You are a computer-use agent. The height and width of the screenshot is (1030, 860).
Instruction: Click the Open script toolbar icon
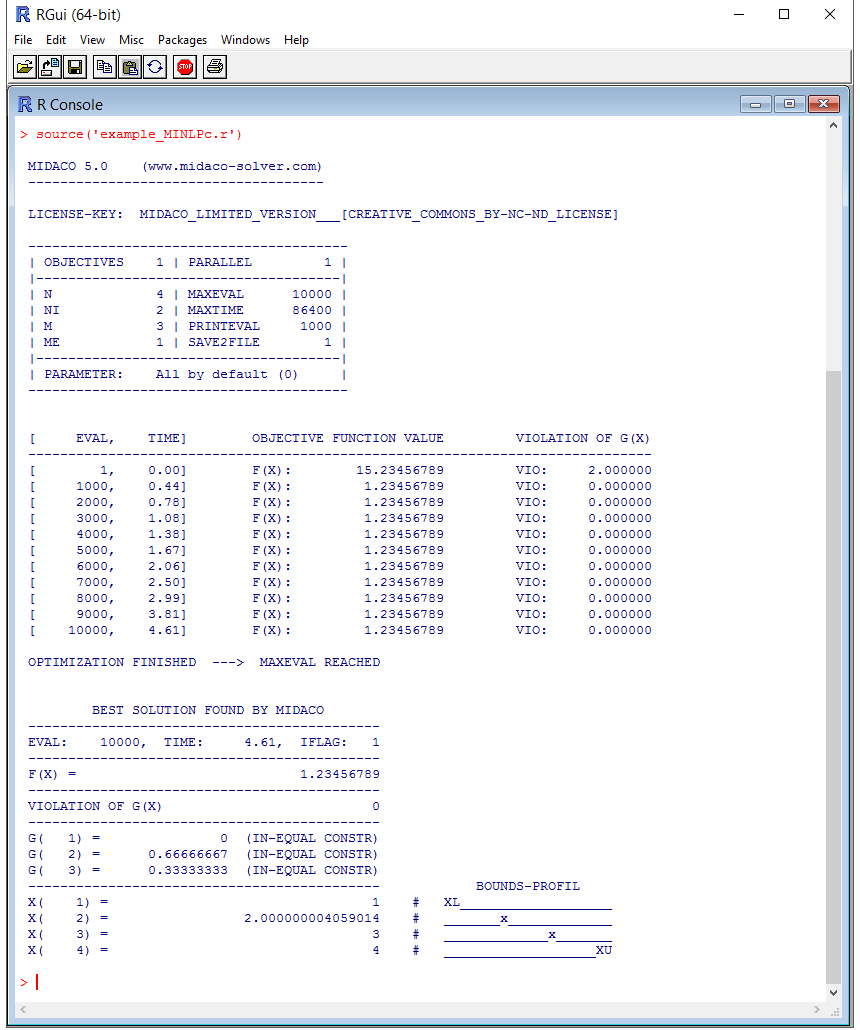pos(24,67)
